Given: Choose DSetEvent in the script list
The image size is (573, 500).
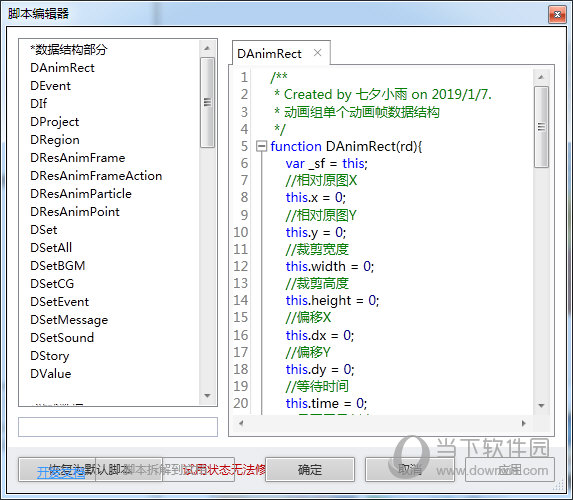Looking at the screenshot, I should (60, 302).
